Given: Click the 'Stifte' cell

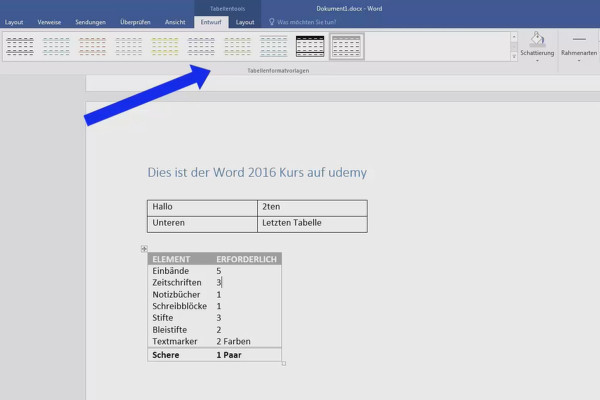Looking at the screenshot, I should coord(163,318).
